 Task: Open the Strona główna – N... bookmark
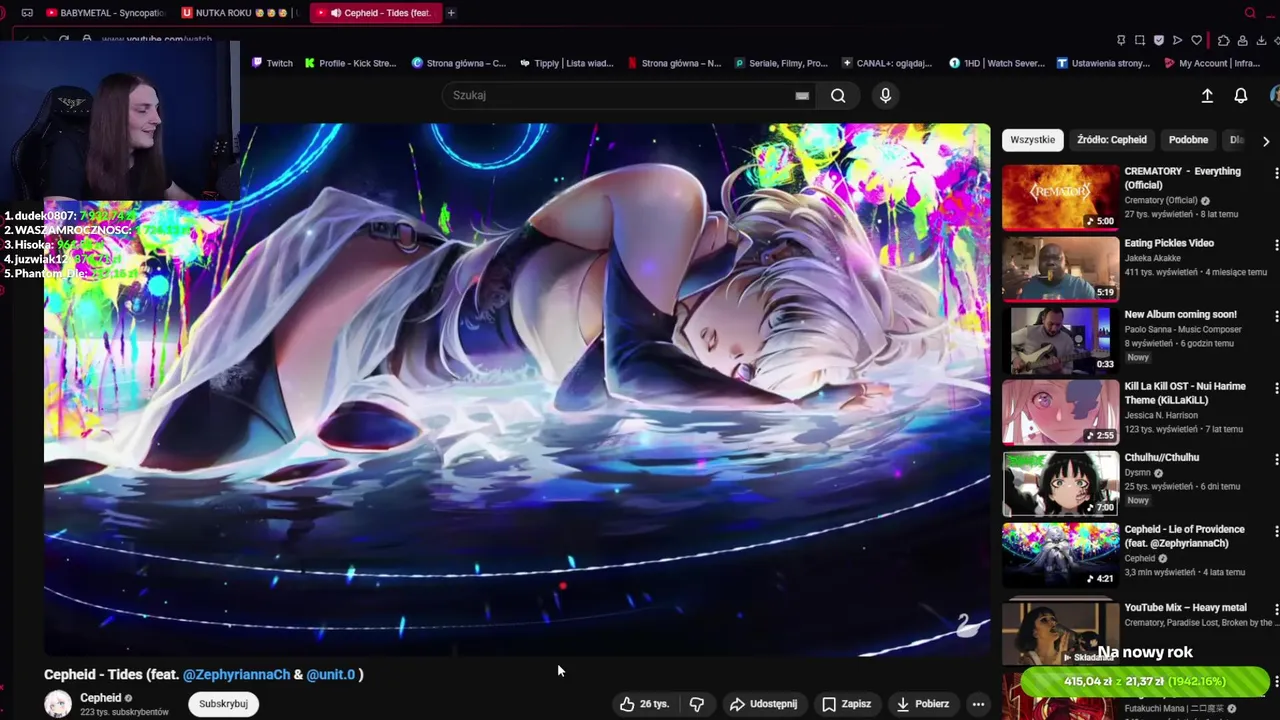tap(674, 63)
